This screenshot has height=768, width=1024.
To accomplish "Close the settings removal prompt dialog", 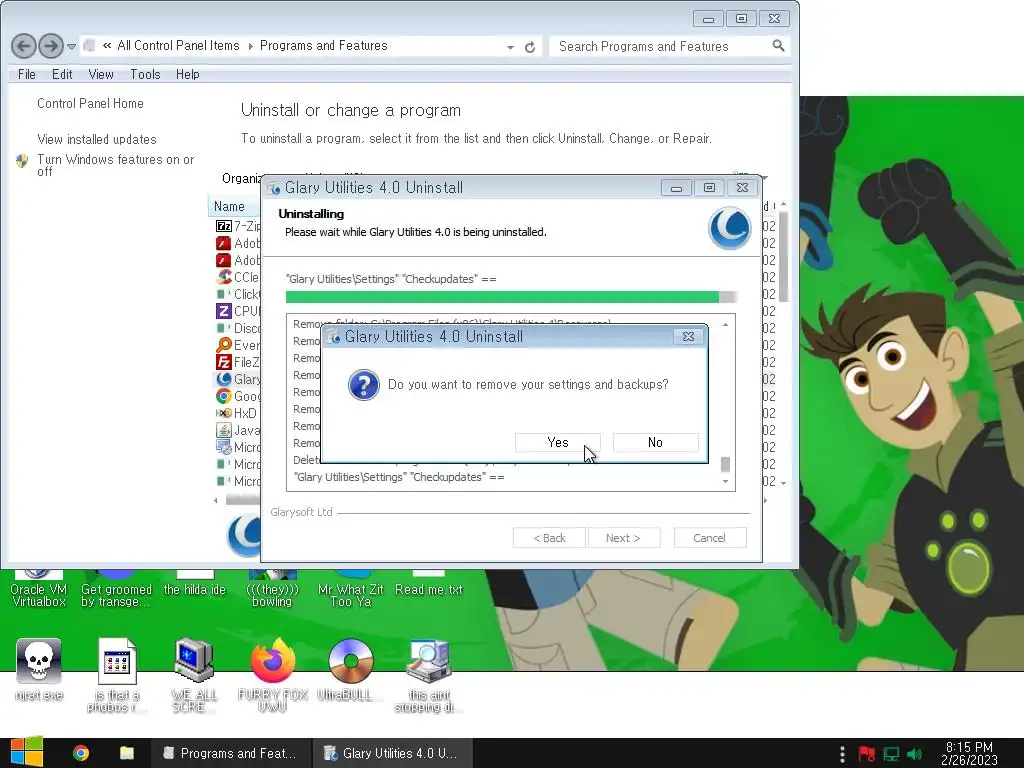I will click(688, 336).
